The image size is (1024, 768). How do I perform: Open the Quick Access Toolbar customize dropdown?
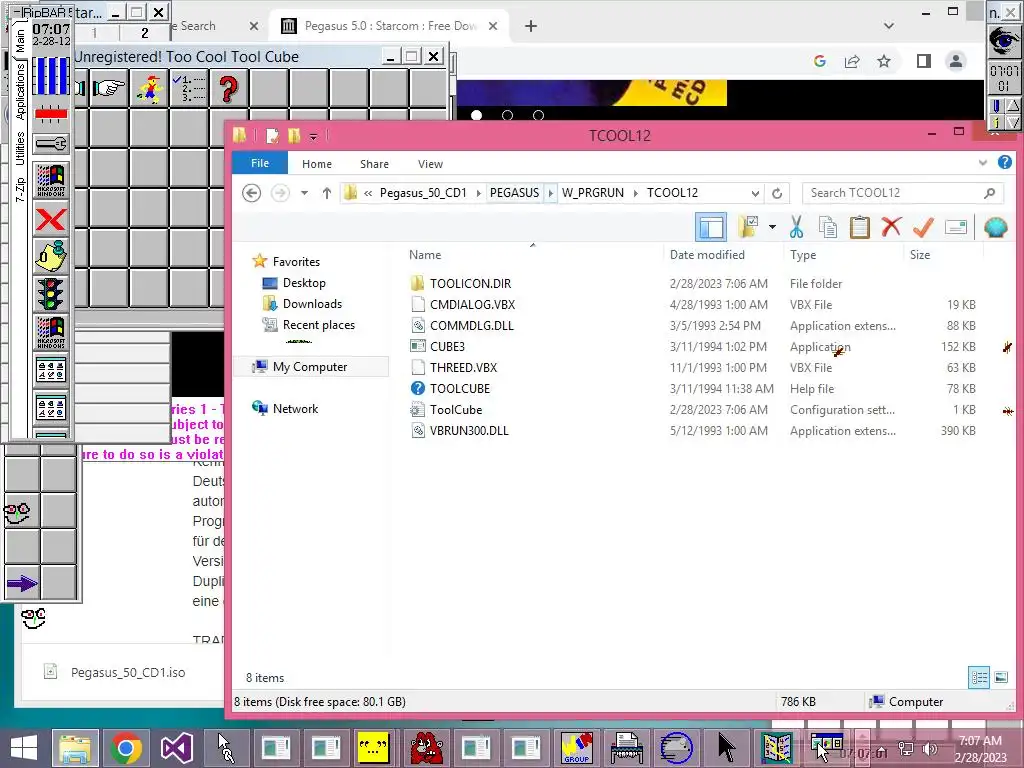[313, 136]
